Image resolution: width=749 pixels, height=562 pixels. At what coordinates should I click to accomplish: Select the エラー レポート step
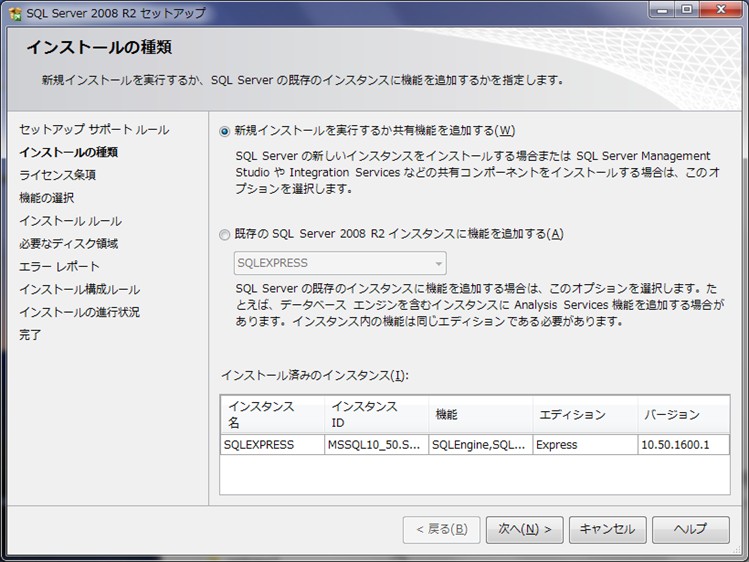[x=59, y=266]
